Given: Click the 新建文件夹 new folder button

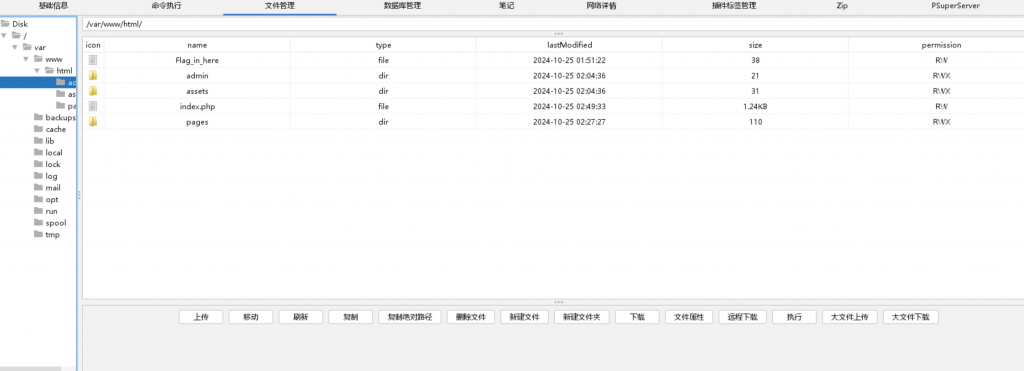Looking at the screenshot, I should coord(582,317).
